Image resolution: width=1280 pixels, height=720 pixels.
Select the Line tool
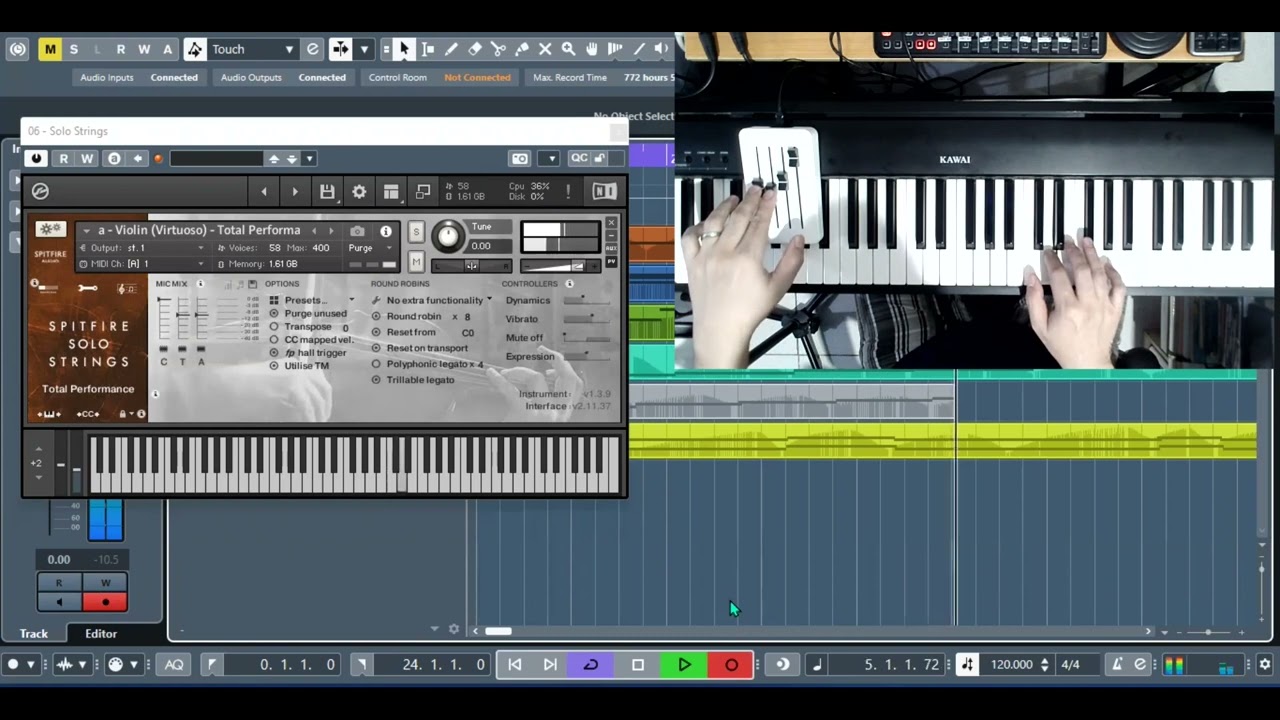639,49
